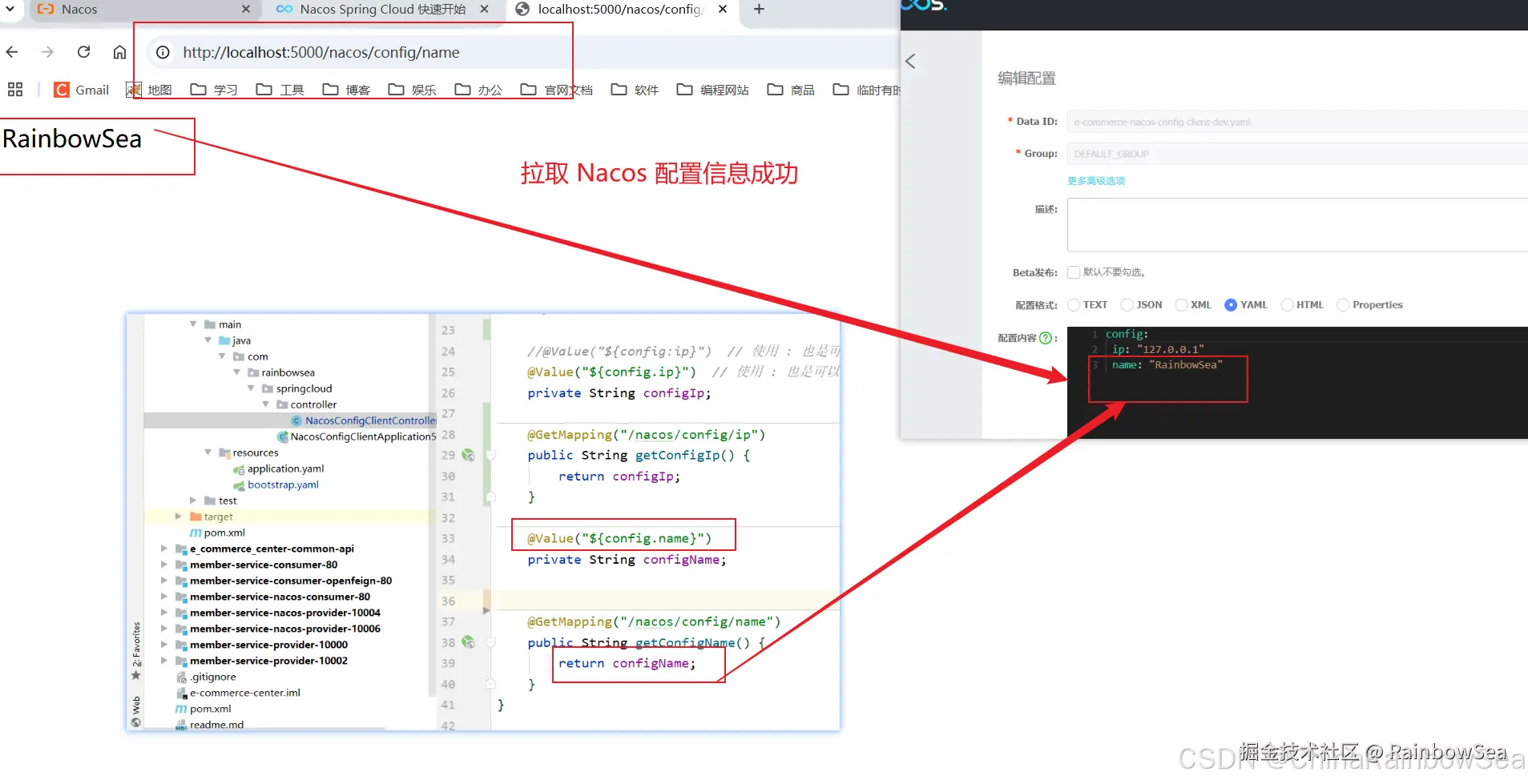
Task: Collapse the edit panel with the left chevron
Action: coord(911,60)
